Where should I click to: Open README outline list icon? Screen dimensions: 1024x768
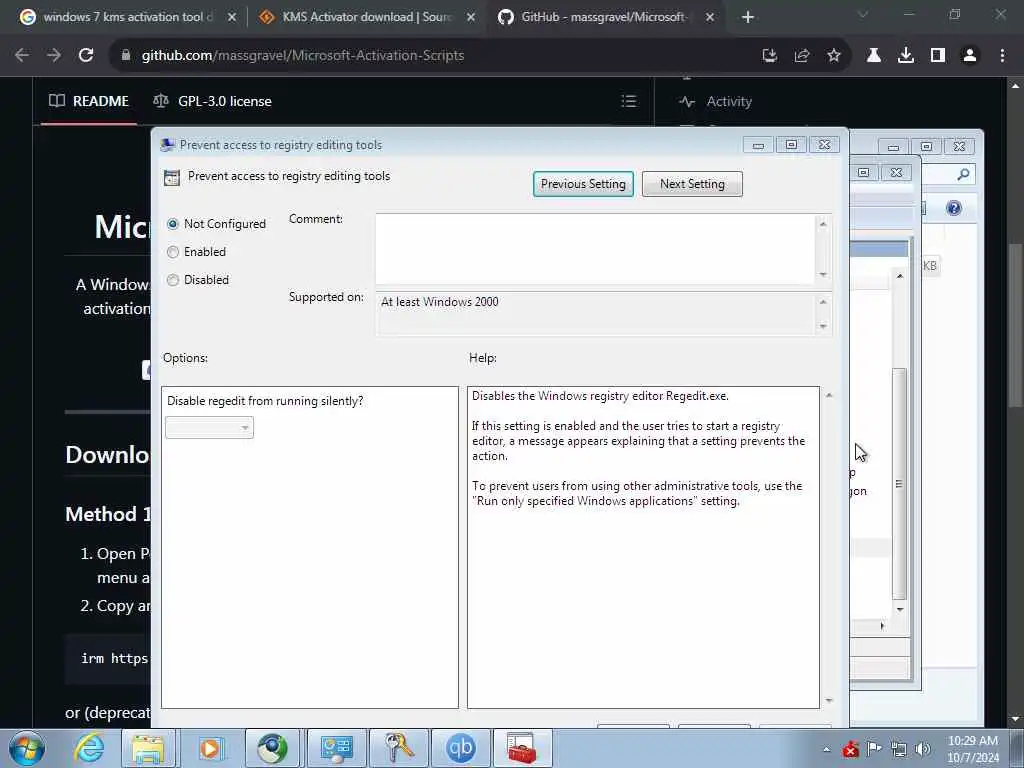click(629, 101)
